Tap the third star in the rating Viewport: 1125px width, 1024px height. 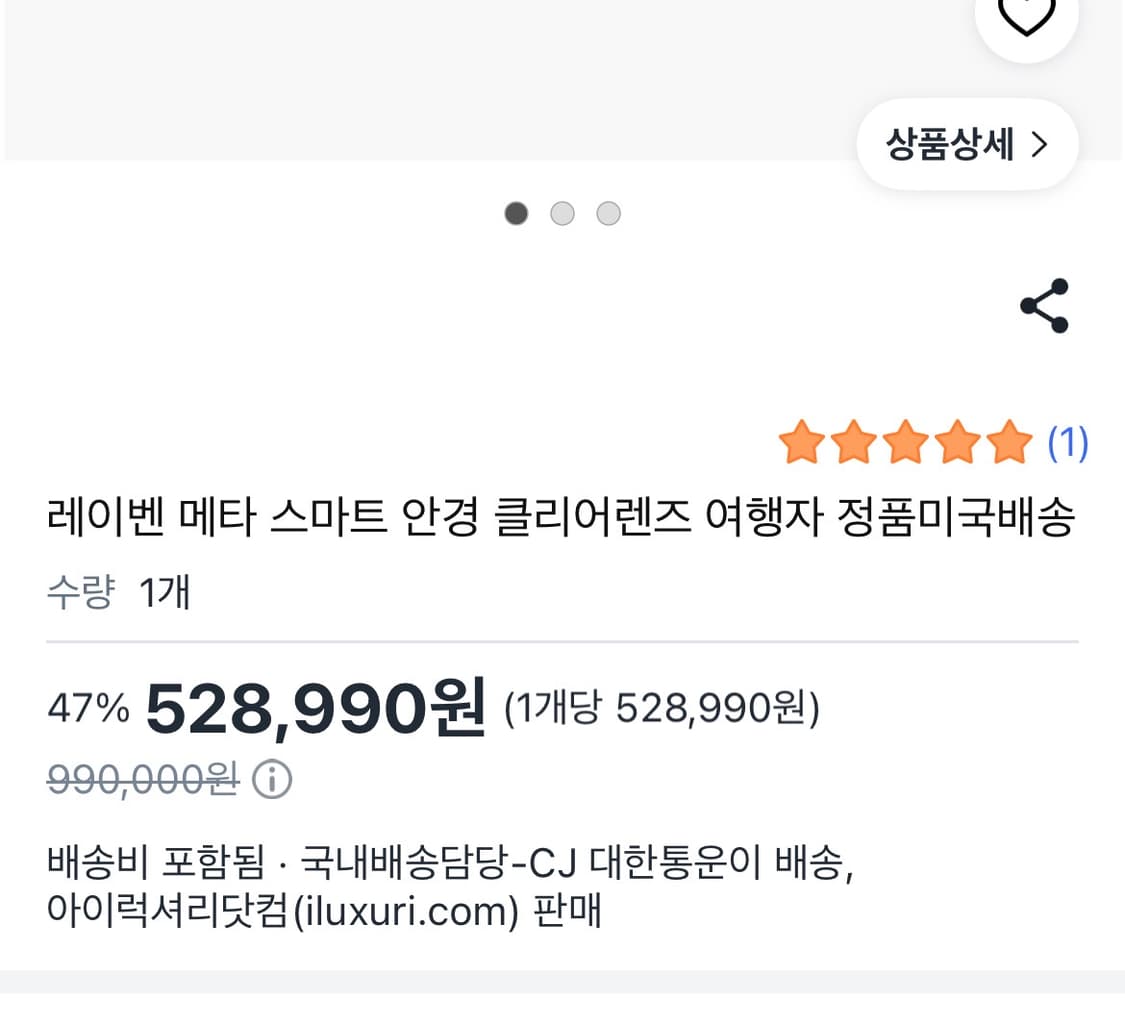coord(905,440)
